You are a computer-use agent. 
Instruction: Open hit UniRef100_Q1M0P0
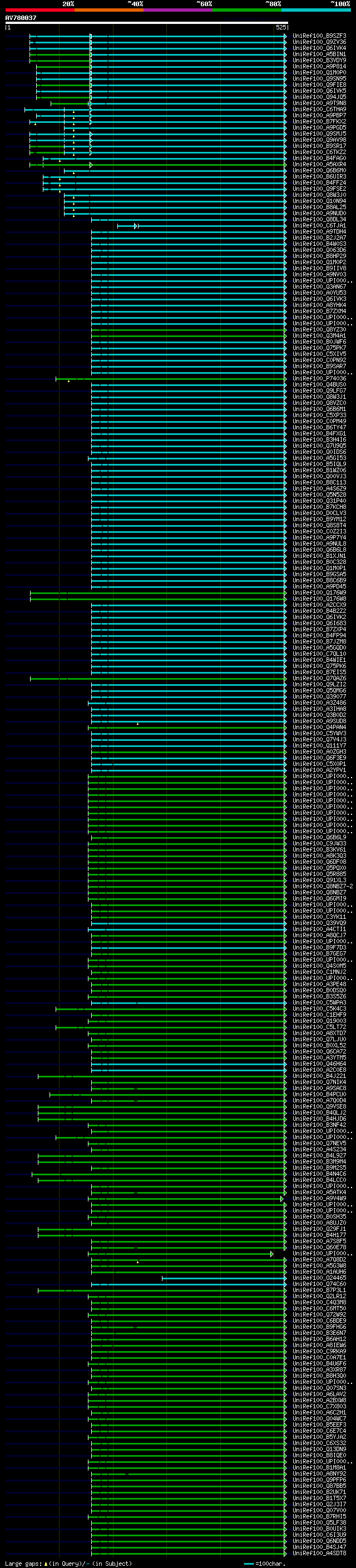pos(319,72)
